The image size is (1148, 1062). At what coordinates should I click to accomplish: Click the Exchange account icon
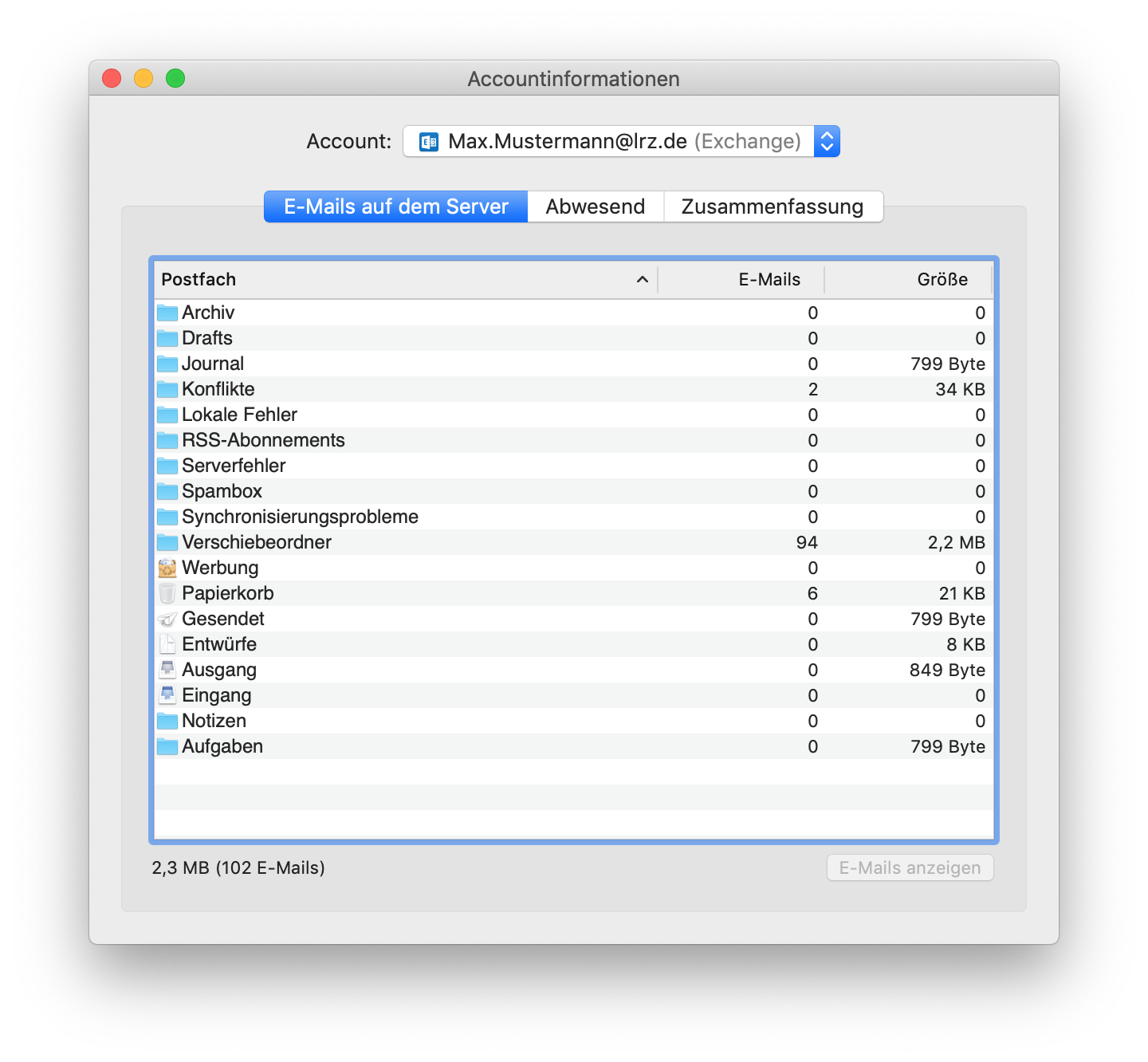429,142
